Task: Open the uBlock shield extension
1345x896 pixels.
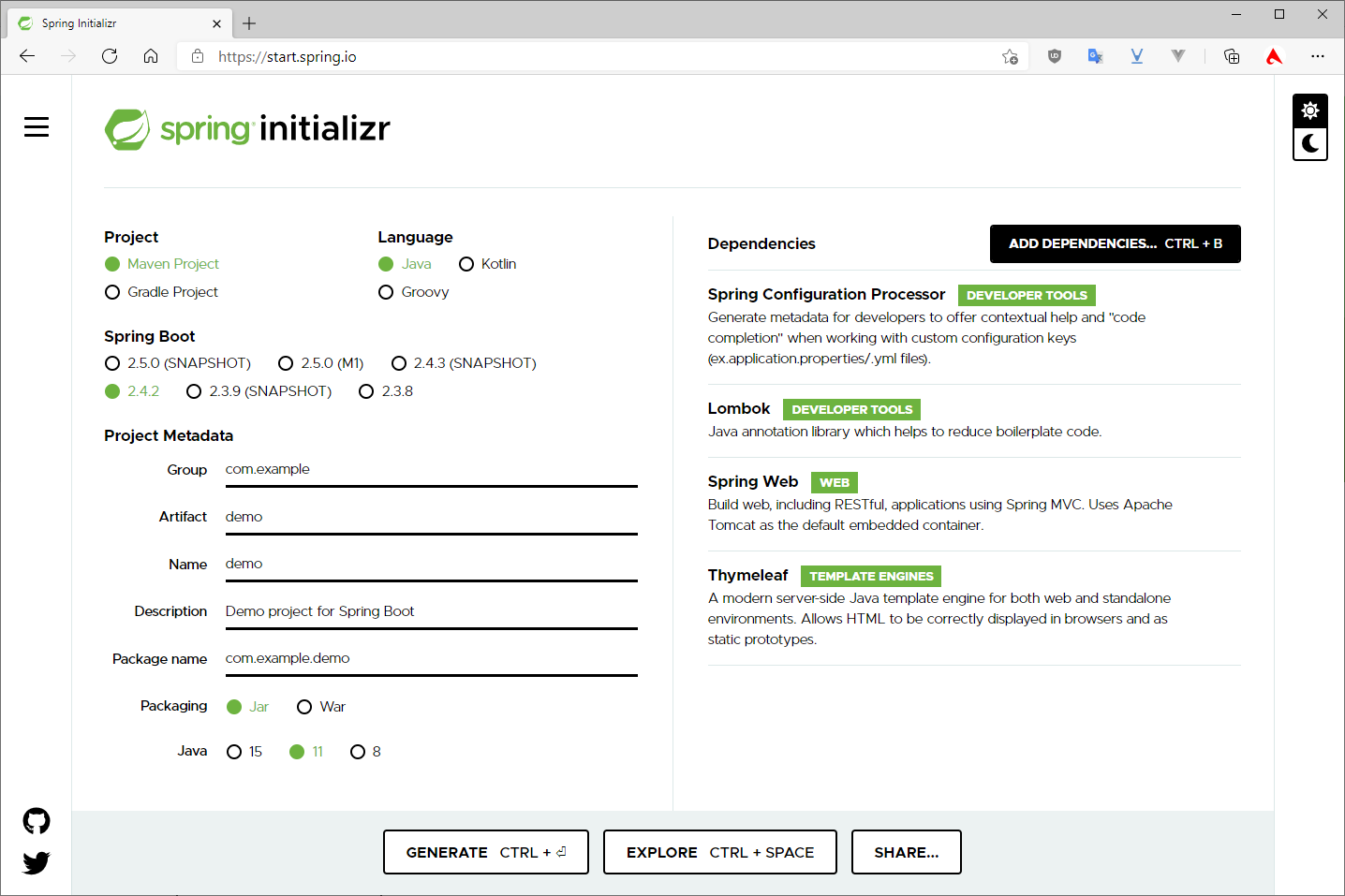Action: [1055, 56]
